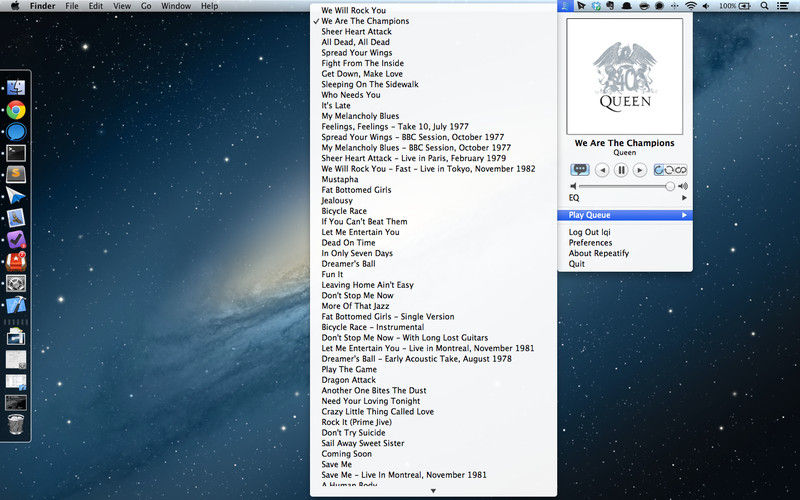This screenshot has height=500, width=800.
Task: Open Terminal from the dock
Action: 16,153
